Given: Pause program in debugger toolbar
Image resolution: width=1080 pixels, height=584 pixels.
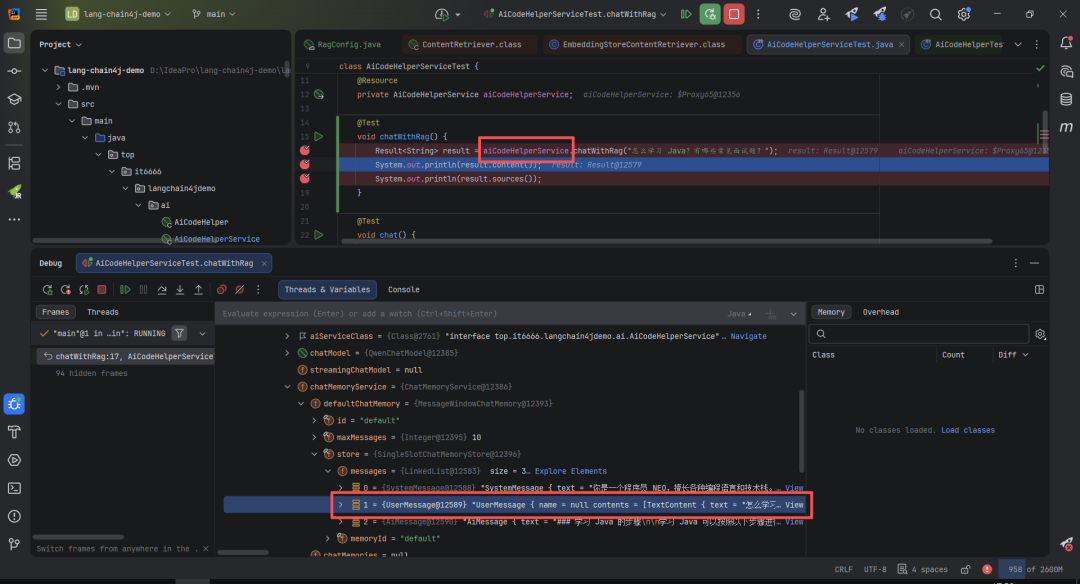Looking at the screenshot, I should pos(143,290).
